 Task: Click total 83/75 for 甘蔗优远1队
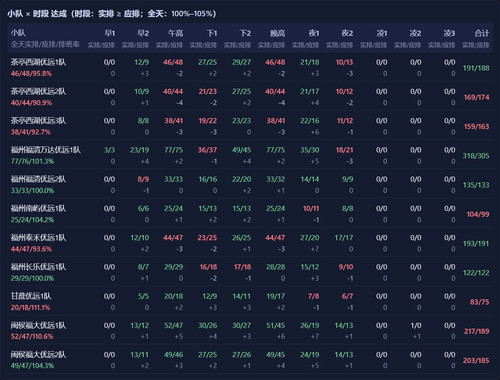[x=480, y=302]
